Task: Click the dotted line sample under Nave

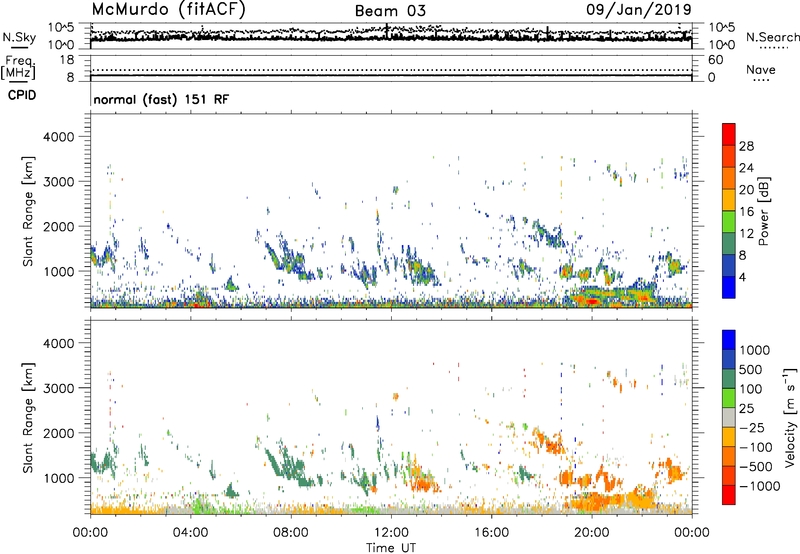Action: 761,81
